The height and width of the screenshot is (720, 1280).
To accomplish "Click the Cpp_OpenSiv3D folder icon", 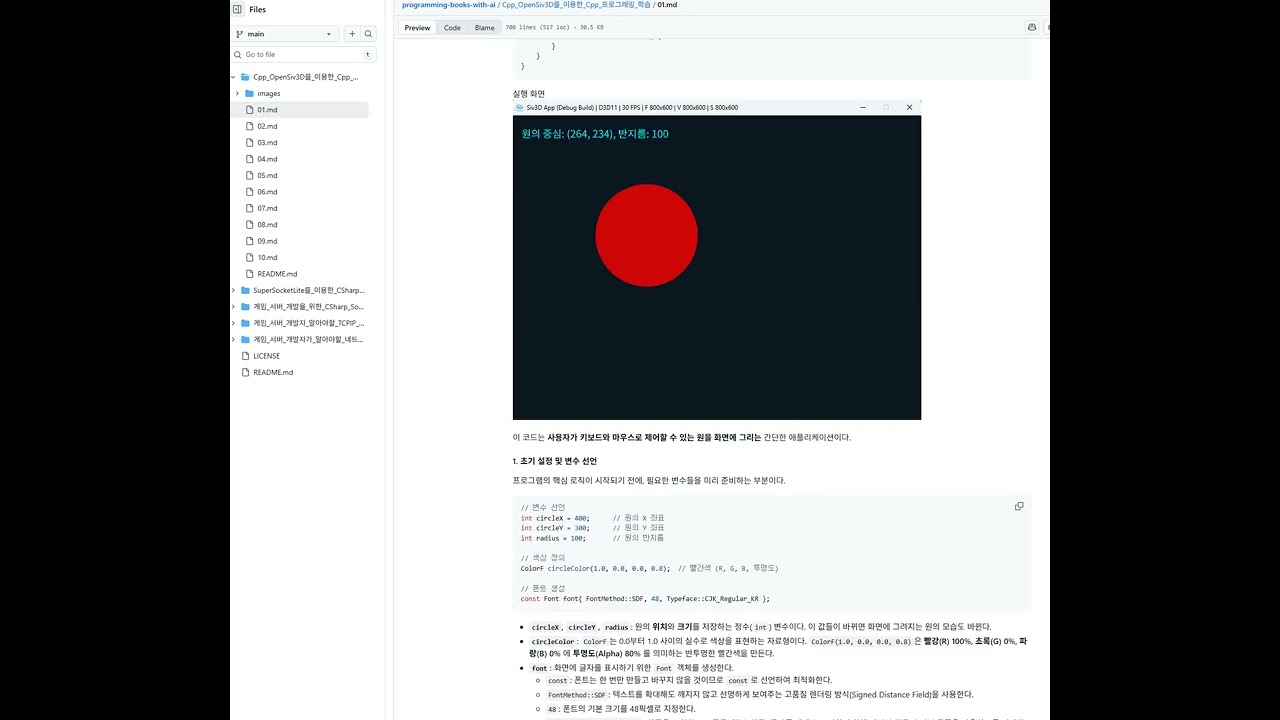I will point(245,77).
